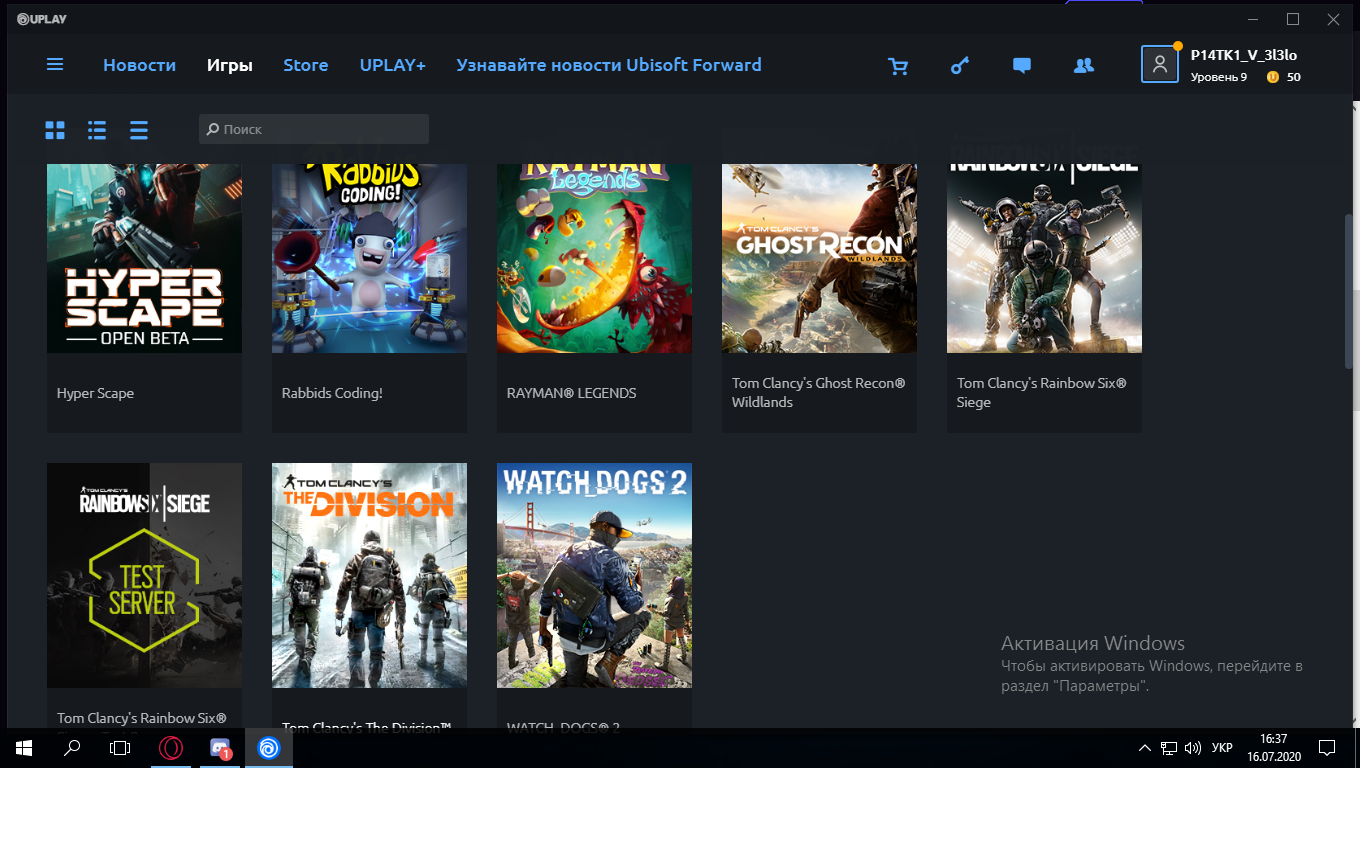Switch to Opera browser on taskbar
1360x847 pixels.
point(172,747)
